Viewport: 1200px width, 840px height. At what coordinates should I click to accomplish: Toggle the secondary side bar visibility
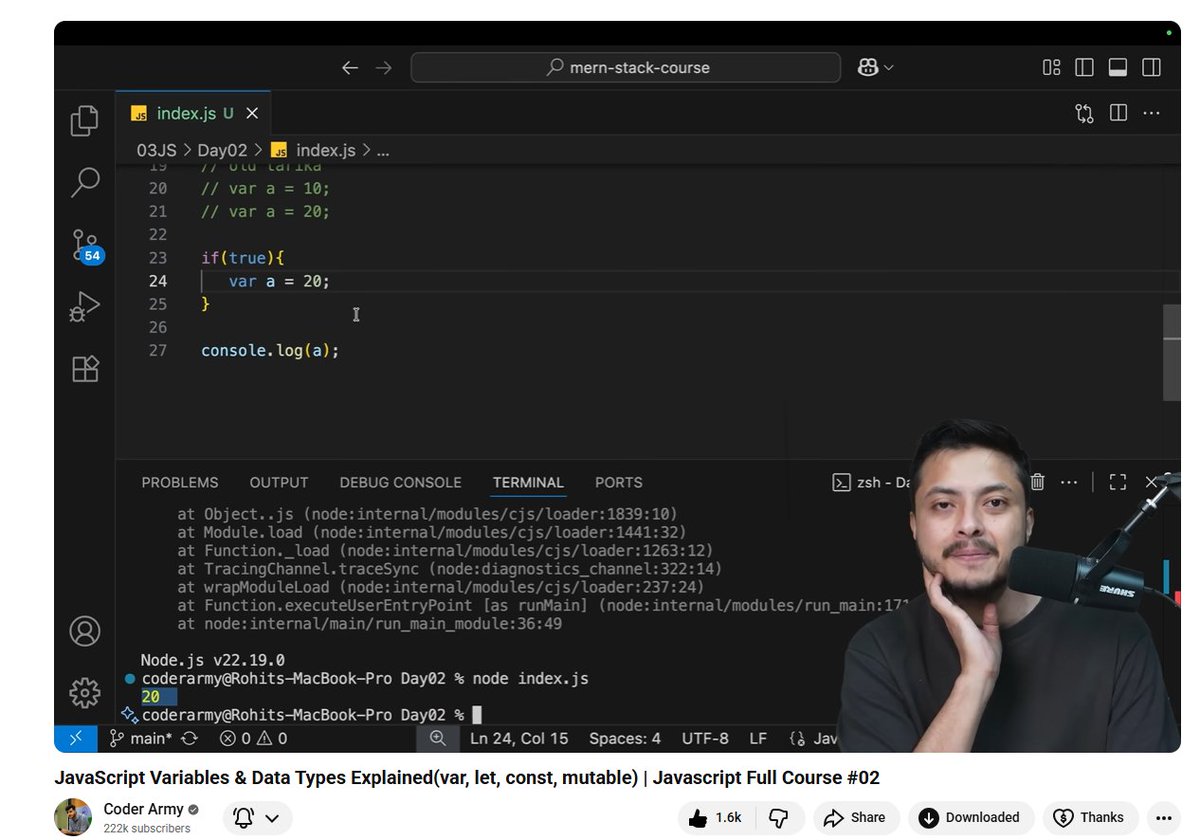(x=1151, y=67)
